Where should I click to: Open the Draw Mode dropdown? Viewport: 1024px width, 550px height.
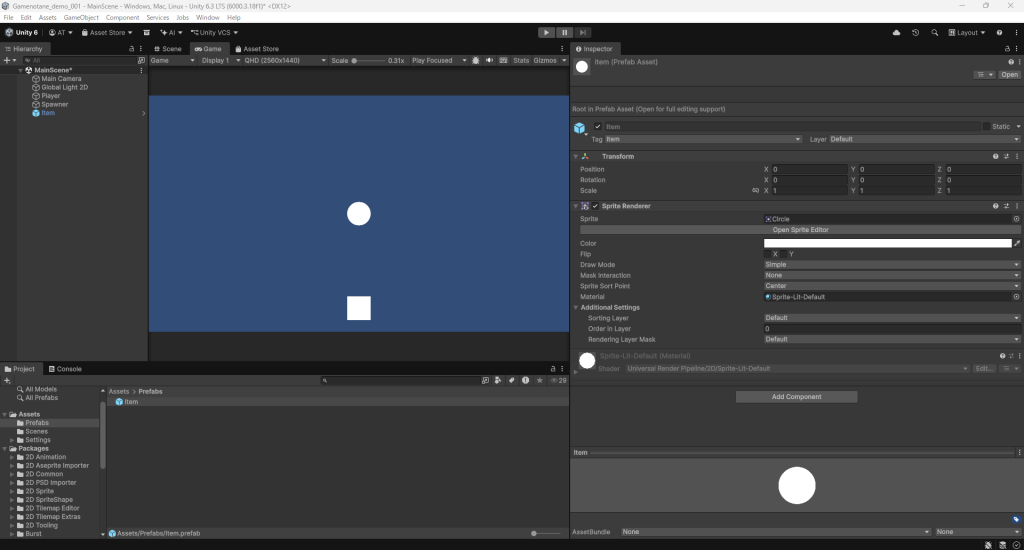click(892, 265)
